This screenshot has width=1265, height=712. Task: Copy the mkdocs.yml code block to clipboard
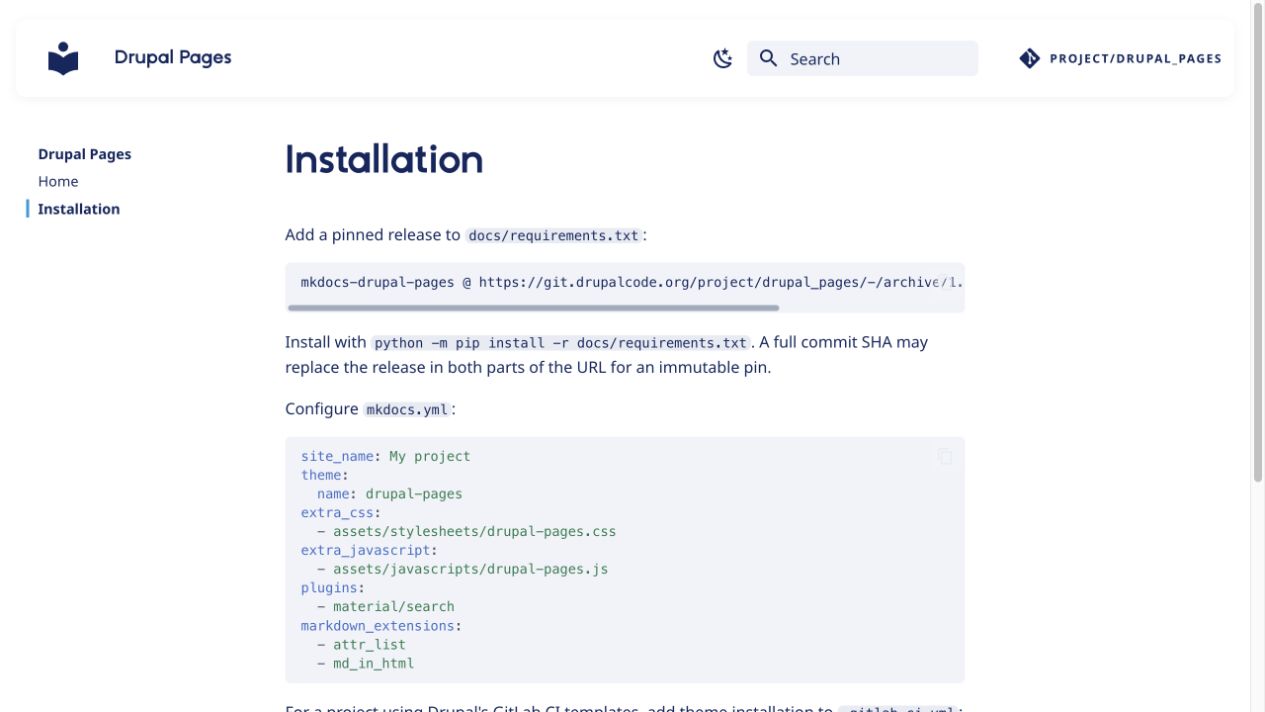pyautogui.click(x=944, y=457)
